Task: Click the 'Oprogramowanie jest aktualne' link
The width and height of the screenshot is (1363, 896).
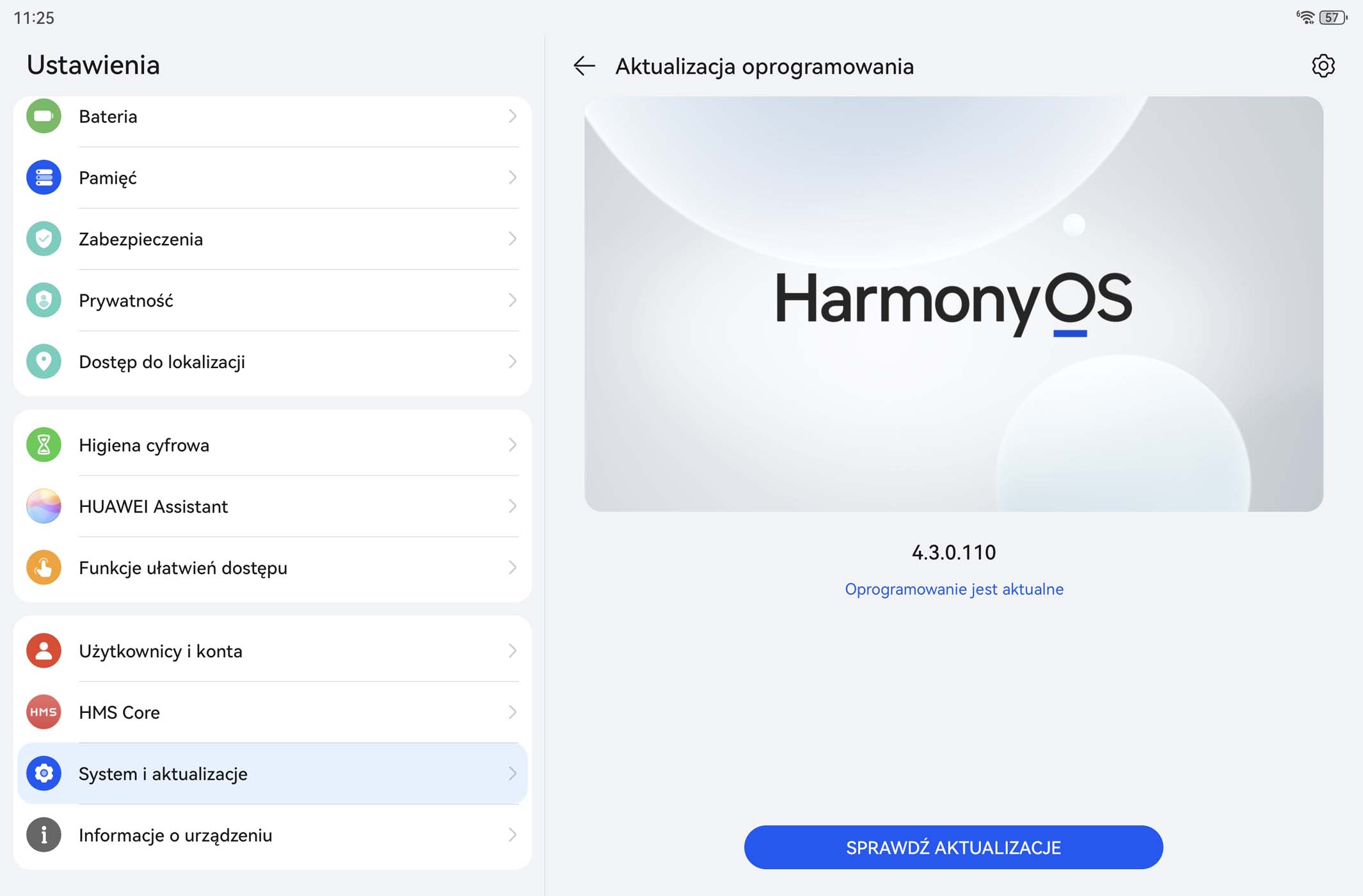Action: point(953,589)
